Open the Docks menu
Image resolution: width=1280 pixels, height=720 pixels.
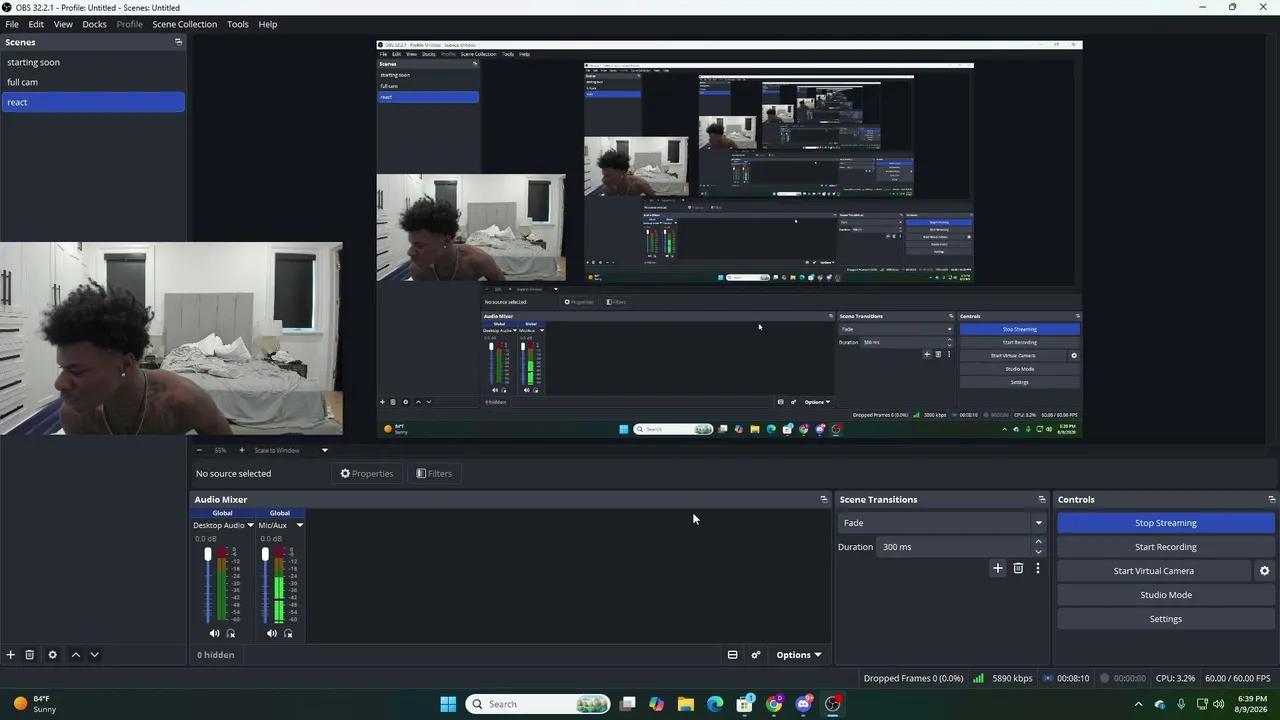(x=94, y=24)
